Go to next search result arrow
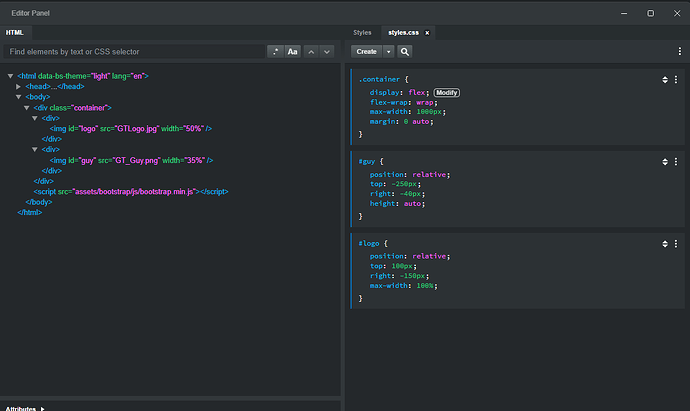 pos(327,51)
